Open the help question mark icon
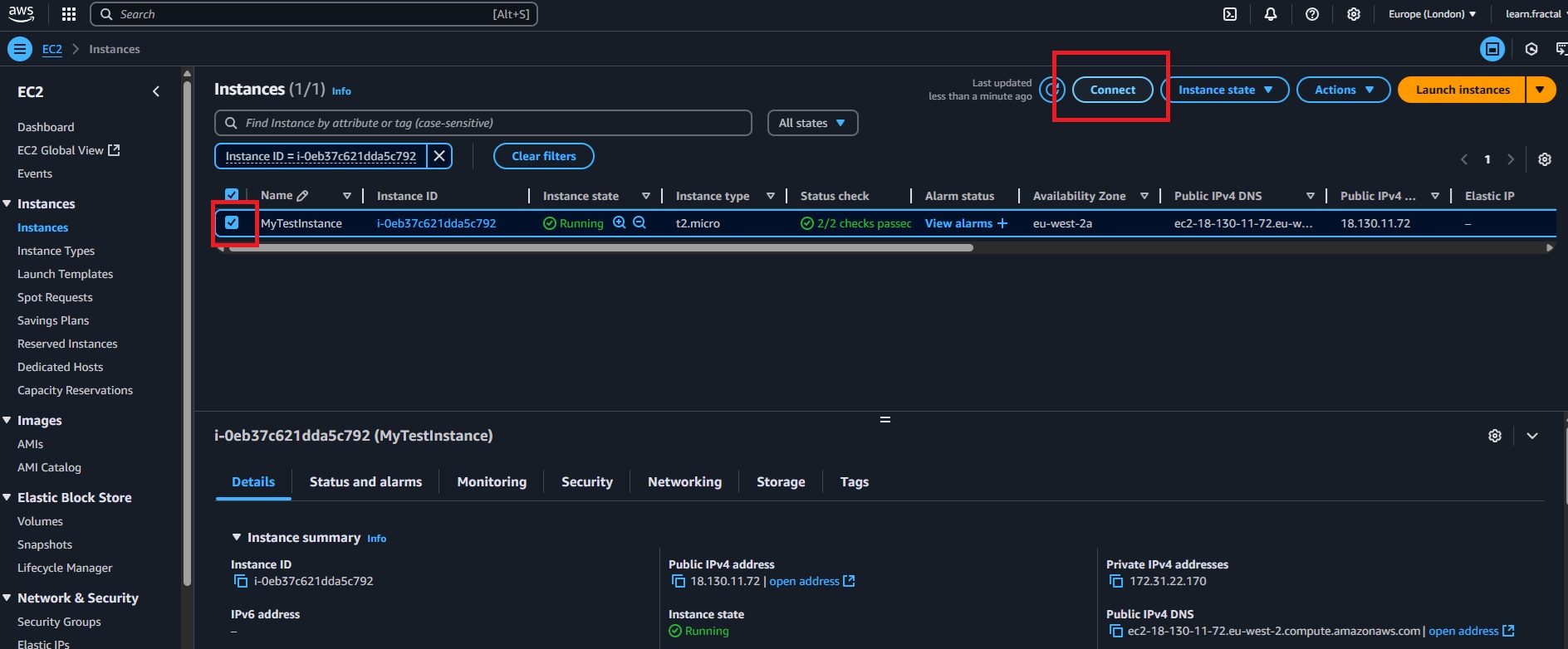The image size is (1568, 649). [x=1312, y=14]
